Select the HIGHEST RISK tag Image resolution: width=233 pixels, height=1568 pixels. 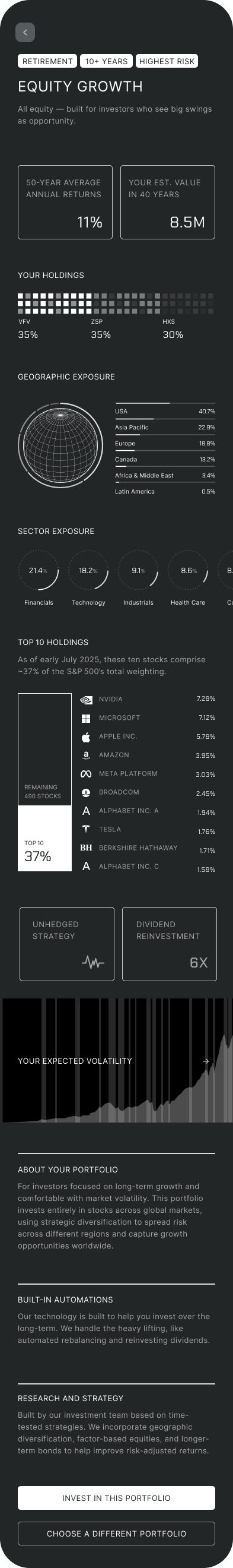tap(167, 62)
